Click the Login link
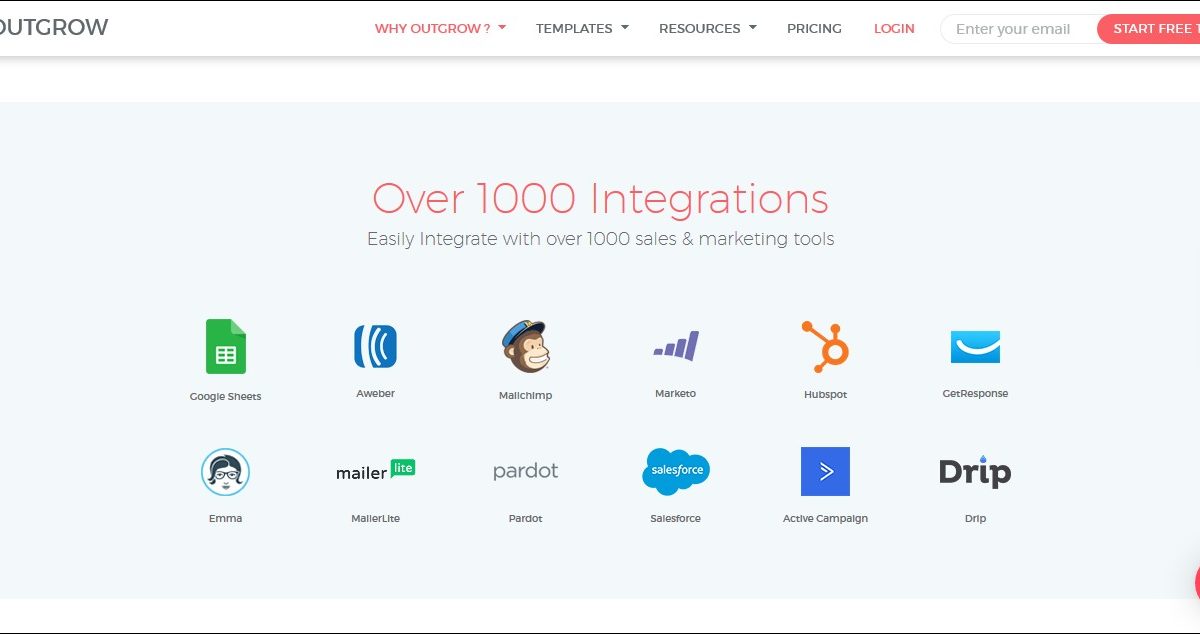Image resolution: width=1200 pixels, height=634 pixels. click(894, 28)
